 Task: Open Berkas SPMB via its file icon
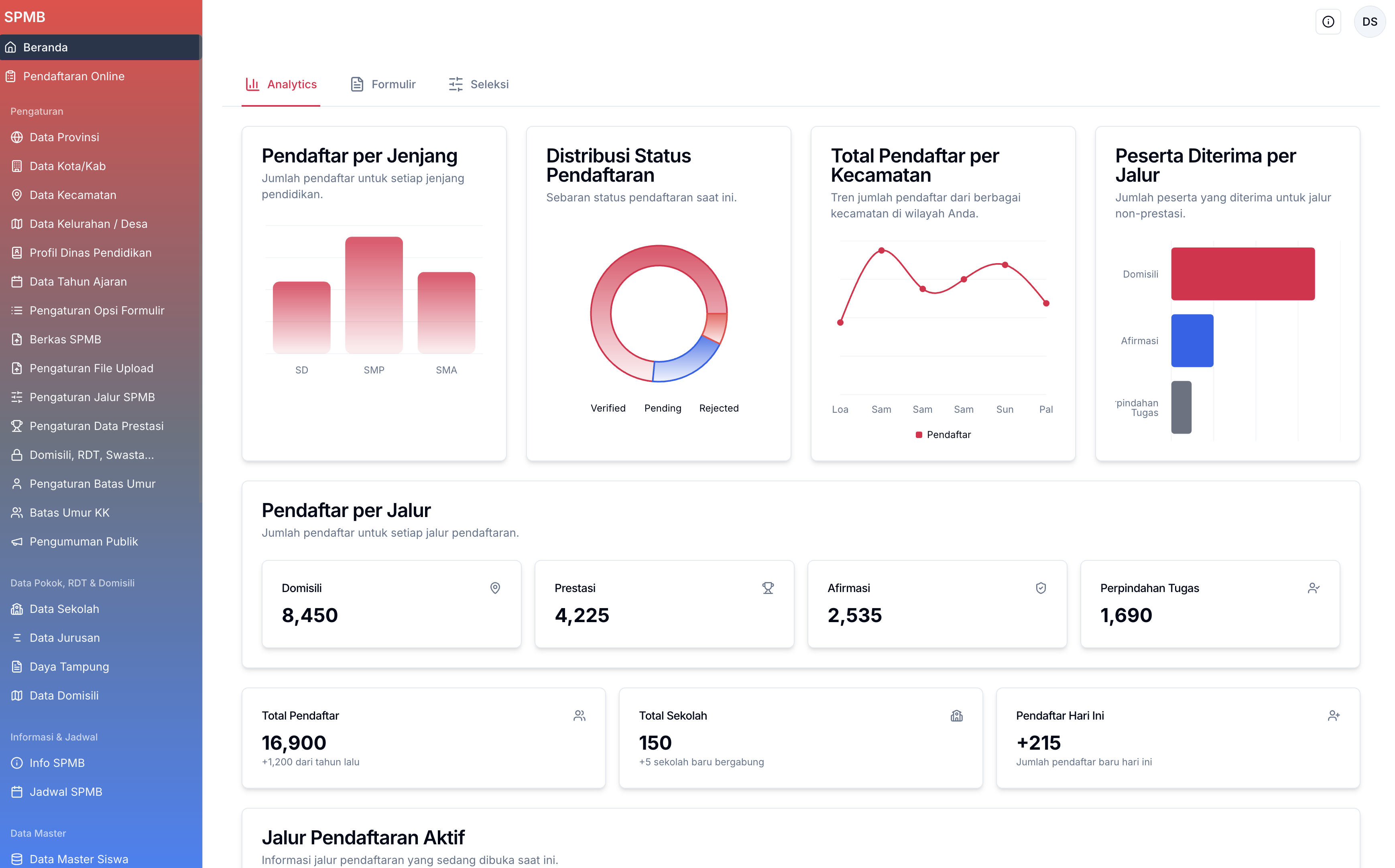(x=17, y=339)
